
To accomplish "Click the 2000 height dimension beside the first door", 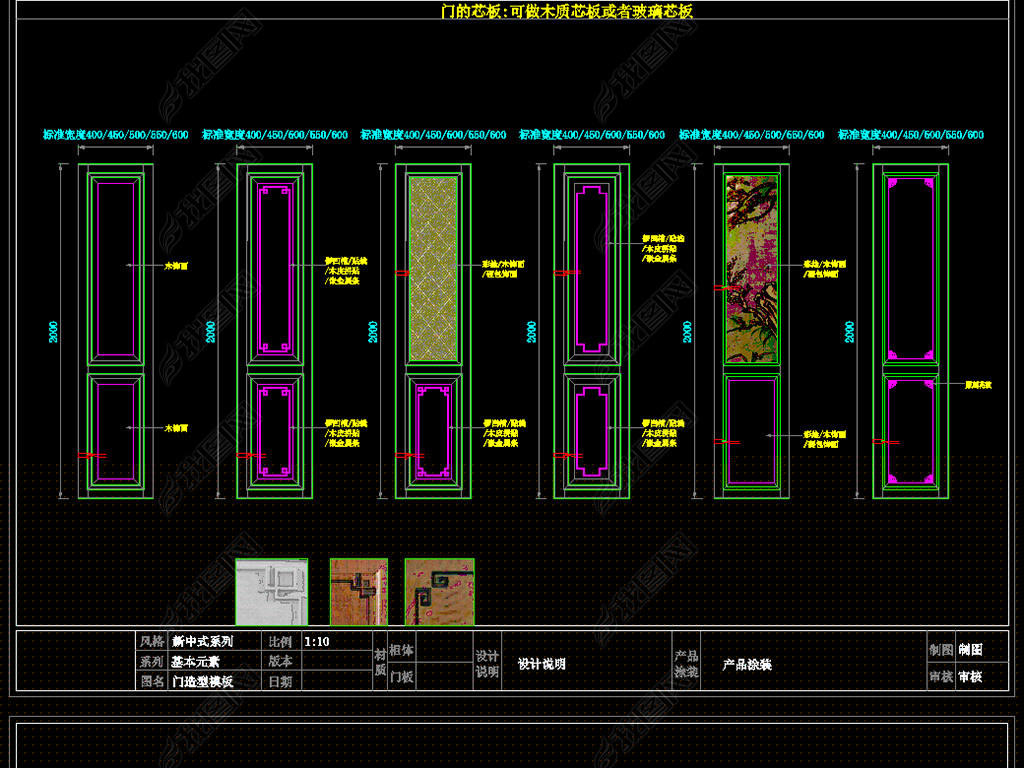I will coord(54,331).
